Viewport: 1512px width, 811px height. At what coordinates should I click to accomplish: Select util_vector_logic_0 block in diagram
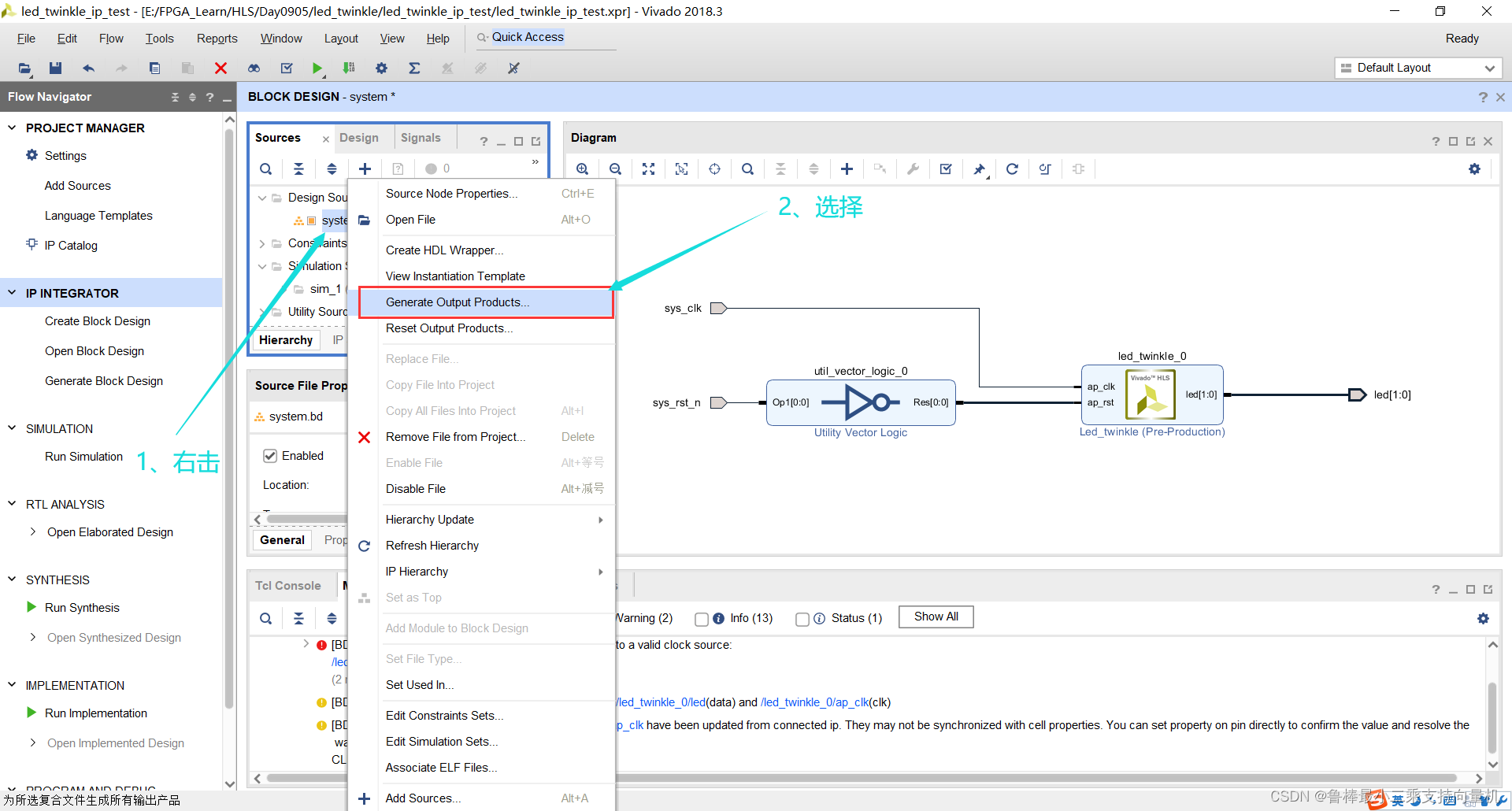click(x=861, y=402)
